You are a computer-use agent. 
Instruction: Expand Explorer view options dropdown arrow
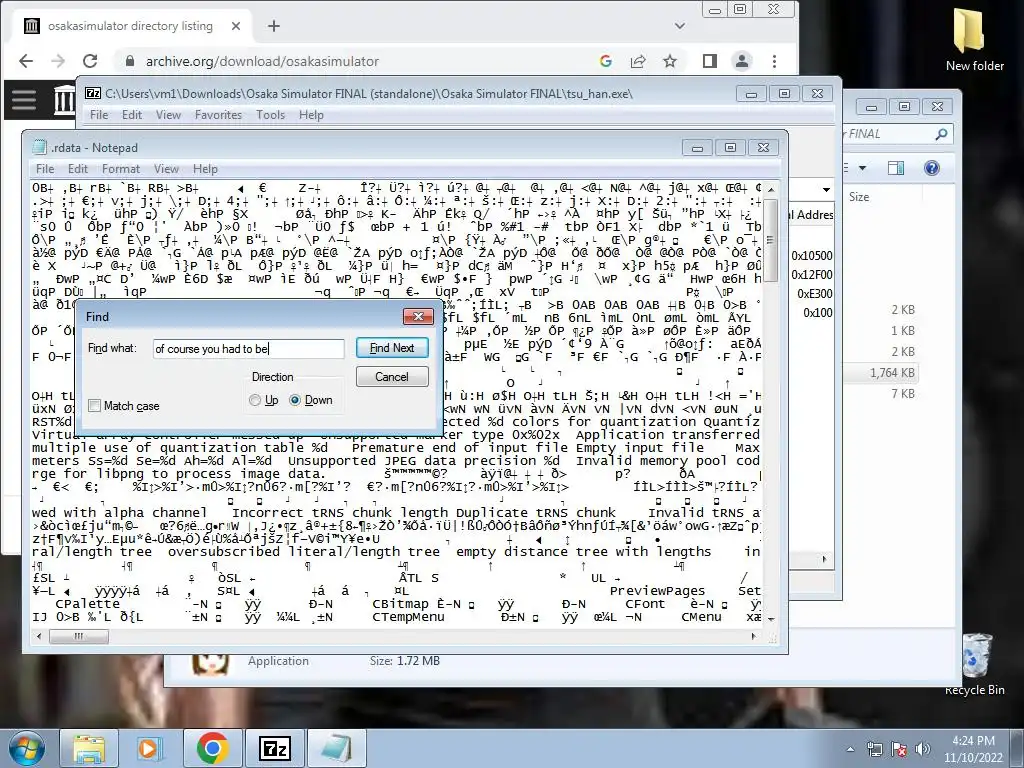862,168
